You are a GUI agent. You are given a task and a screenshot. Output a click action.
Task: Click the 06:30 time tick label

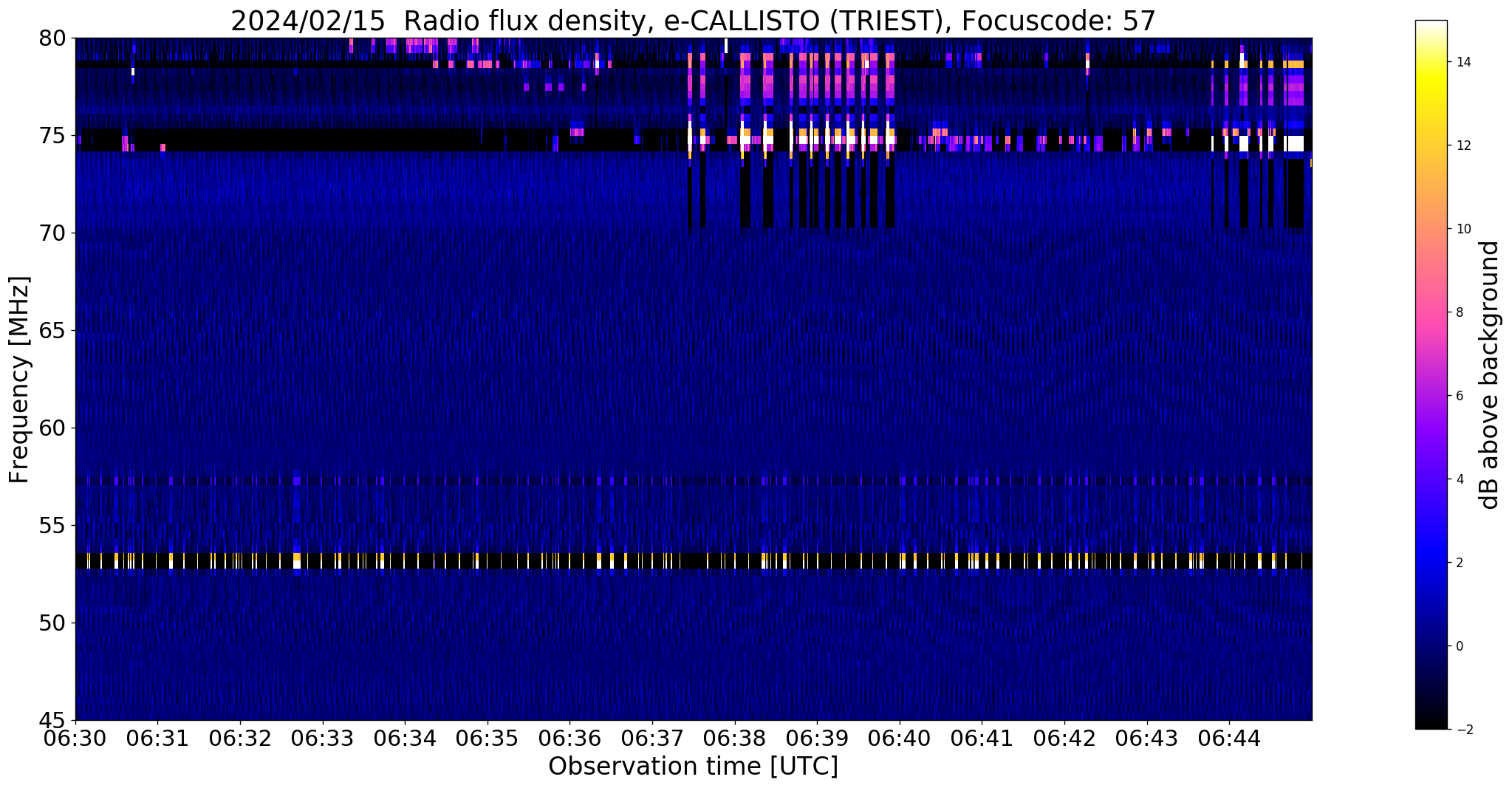pos(75,739)
